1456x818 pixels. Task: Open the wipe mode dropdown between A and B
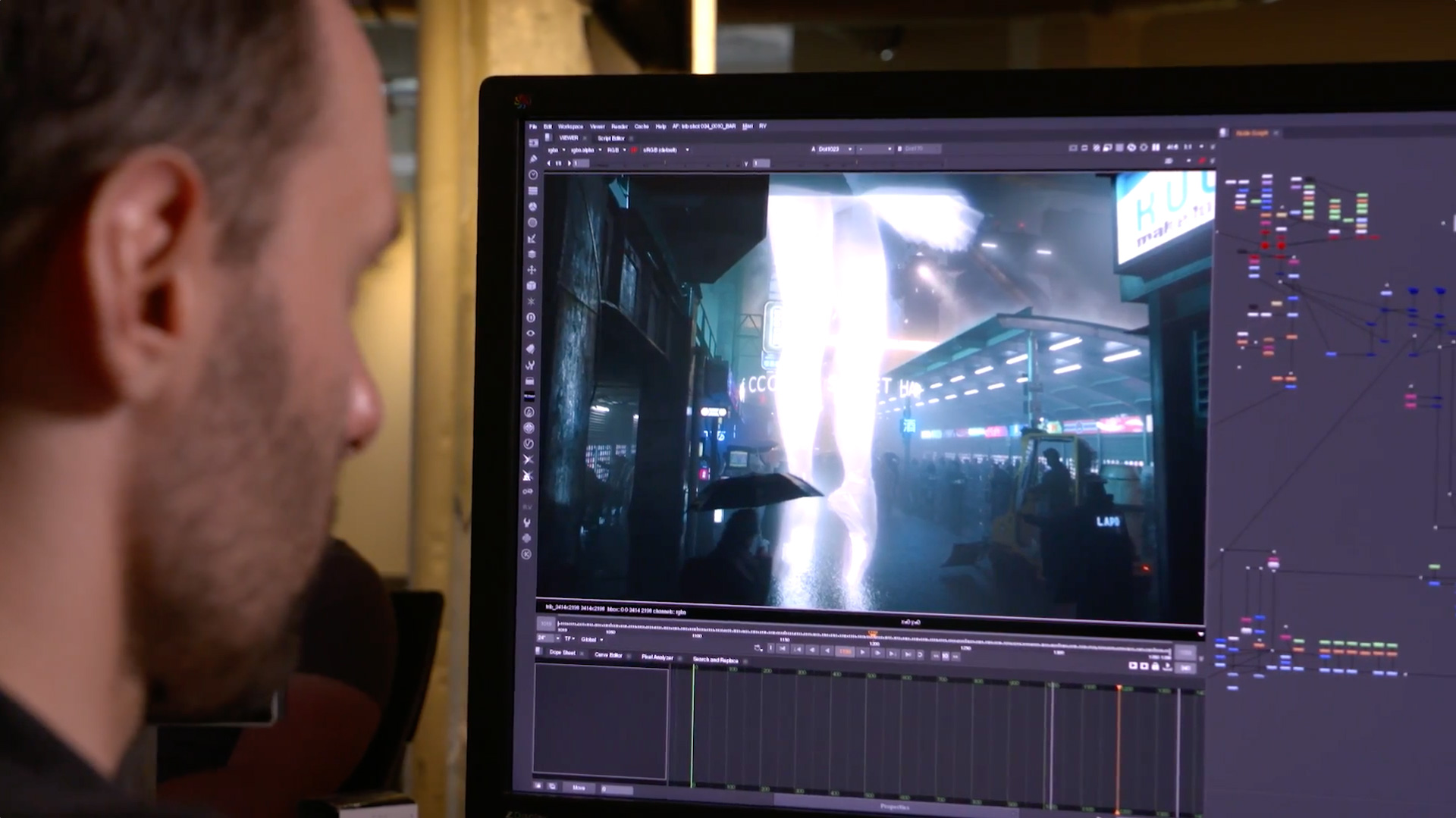(876, 149)
